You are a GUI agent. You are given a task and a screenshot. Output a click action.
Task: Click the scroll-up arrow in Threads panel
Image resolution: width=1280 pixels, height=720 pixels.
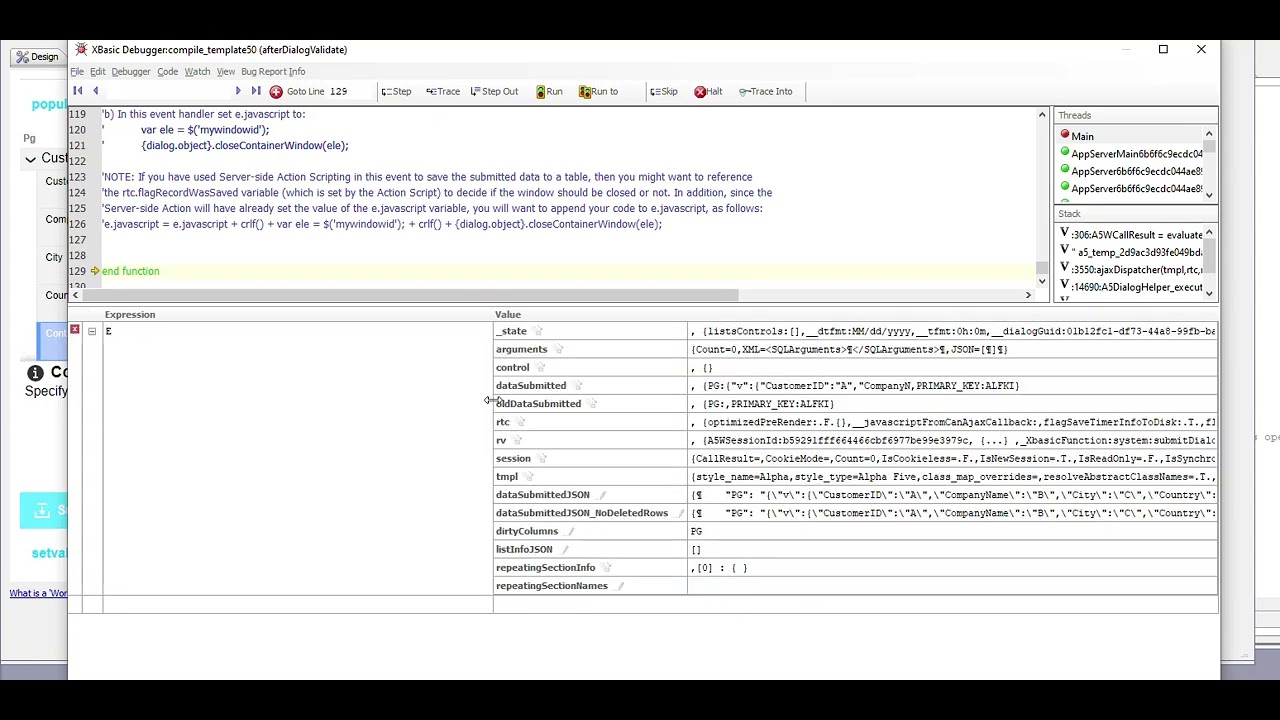point(1209,134)
